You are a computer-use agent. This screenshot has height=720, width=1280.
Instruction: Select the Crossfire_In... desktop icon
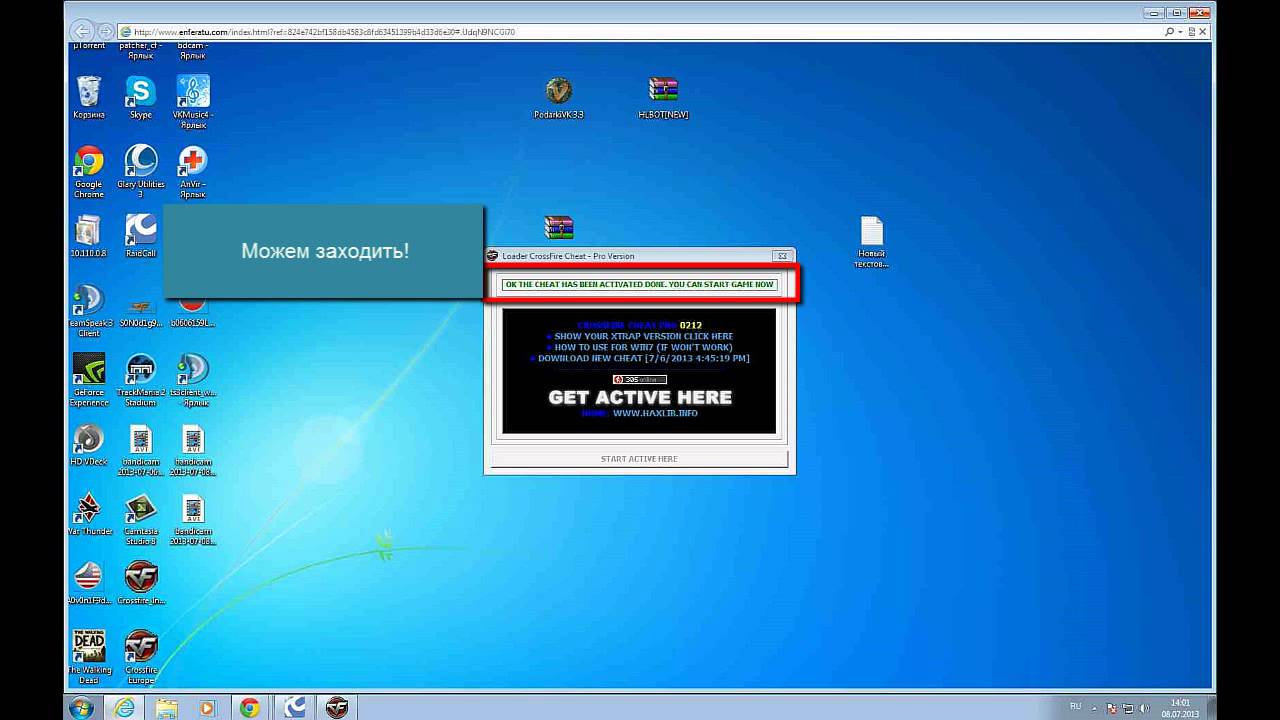141,583
